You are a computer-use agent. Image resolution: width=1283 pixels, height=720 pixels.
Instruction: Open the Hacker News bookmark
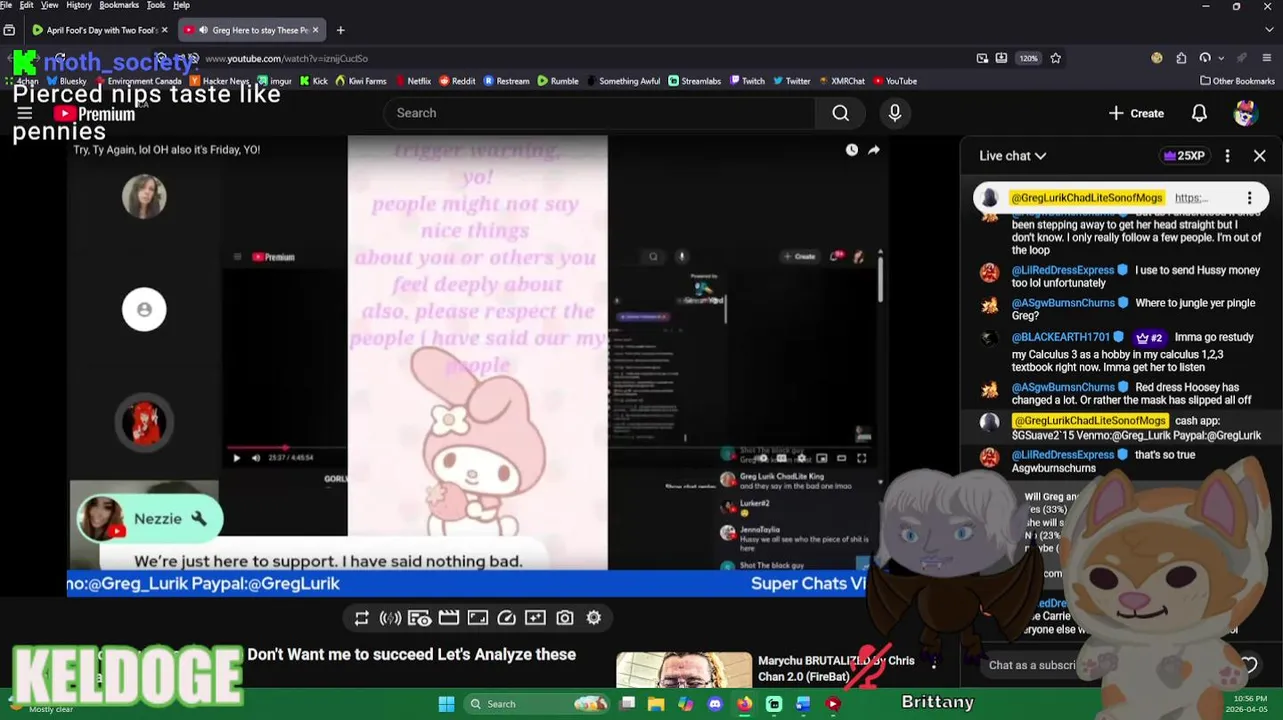220,81
